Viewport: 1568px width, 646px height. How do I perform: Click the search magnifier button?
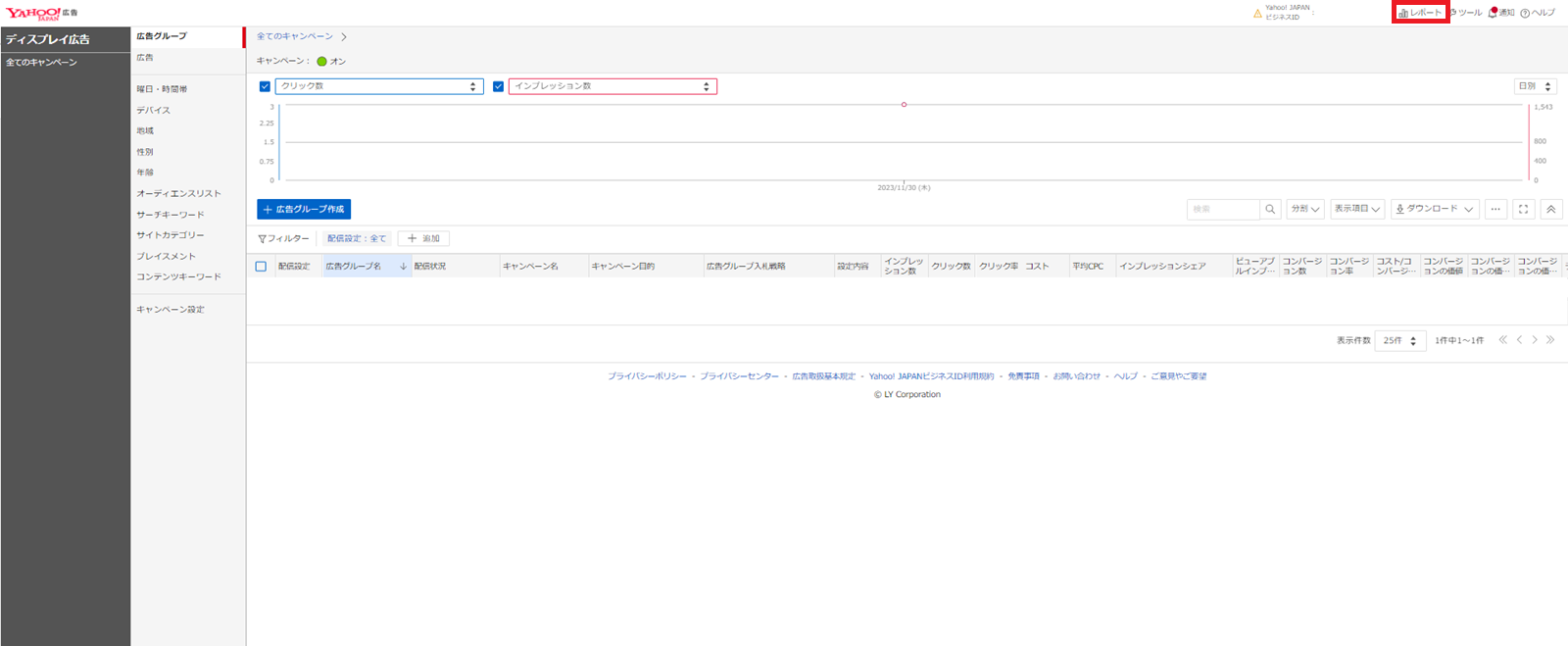[x=1270, y=209]
